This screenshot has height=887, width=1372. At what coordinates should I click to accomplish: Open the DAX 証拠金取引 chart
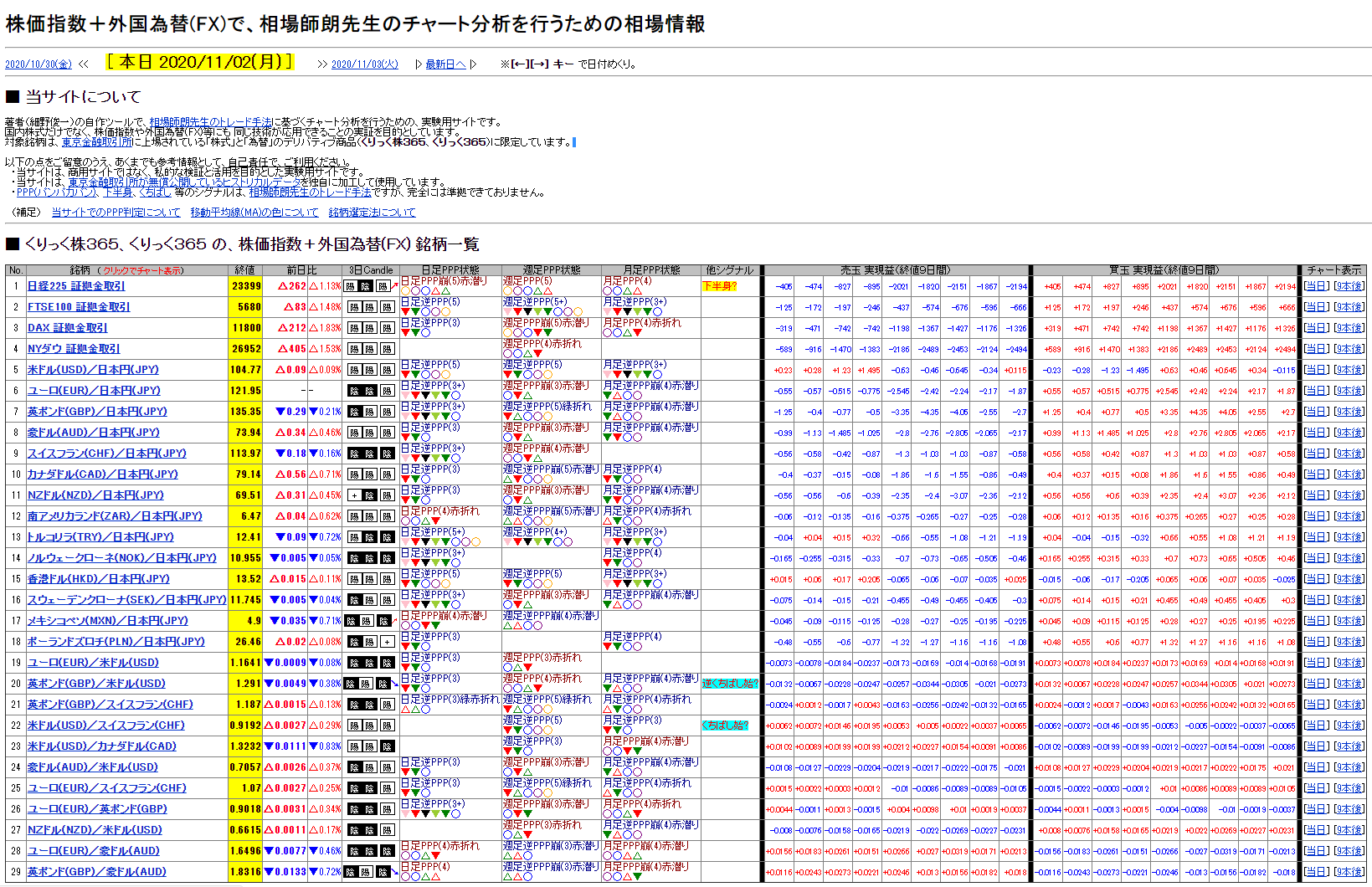[x=68, y=328]
